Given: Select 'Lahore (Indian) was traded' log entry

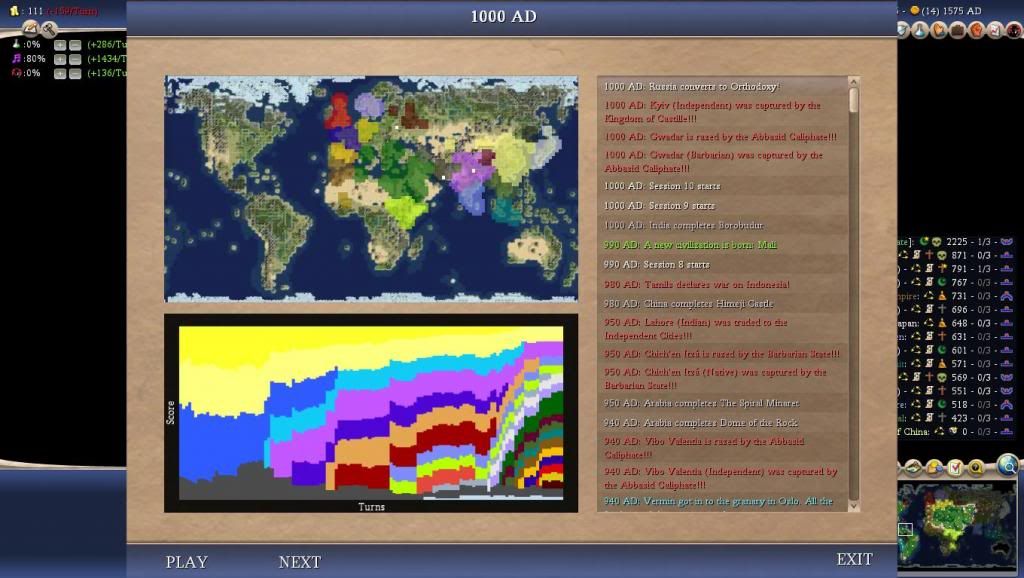Looking at the screenshot, I should pos(723,329).
